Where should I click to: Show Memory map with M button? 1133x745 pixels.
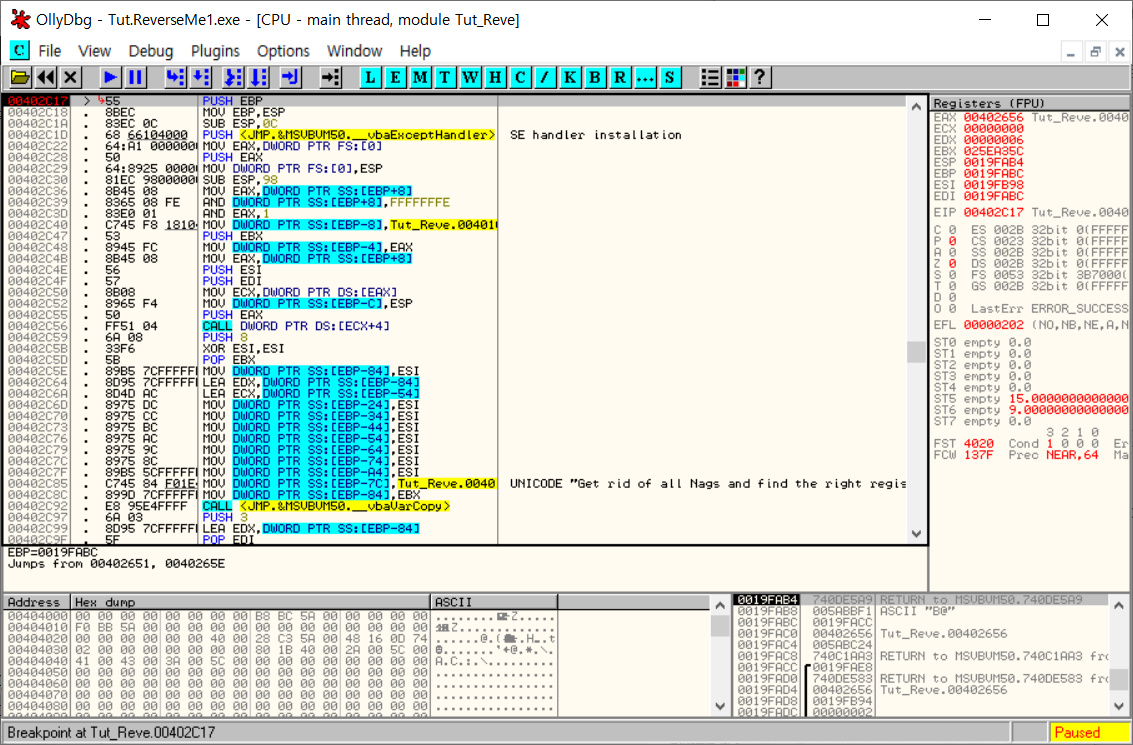coord(421,77)
